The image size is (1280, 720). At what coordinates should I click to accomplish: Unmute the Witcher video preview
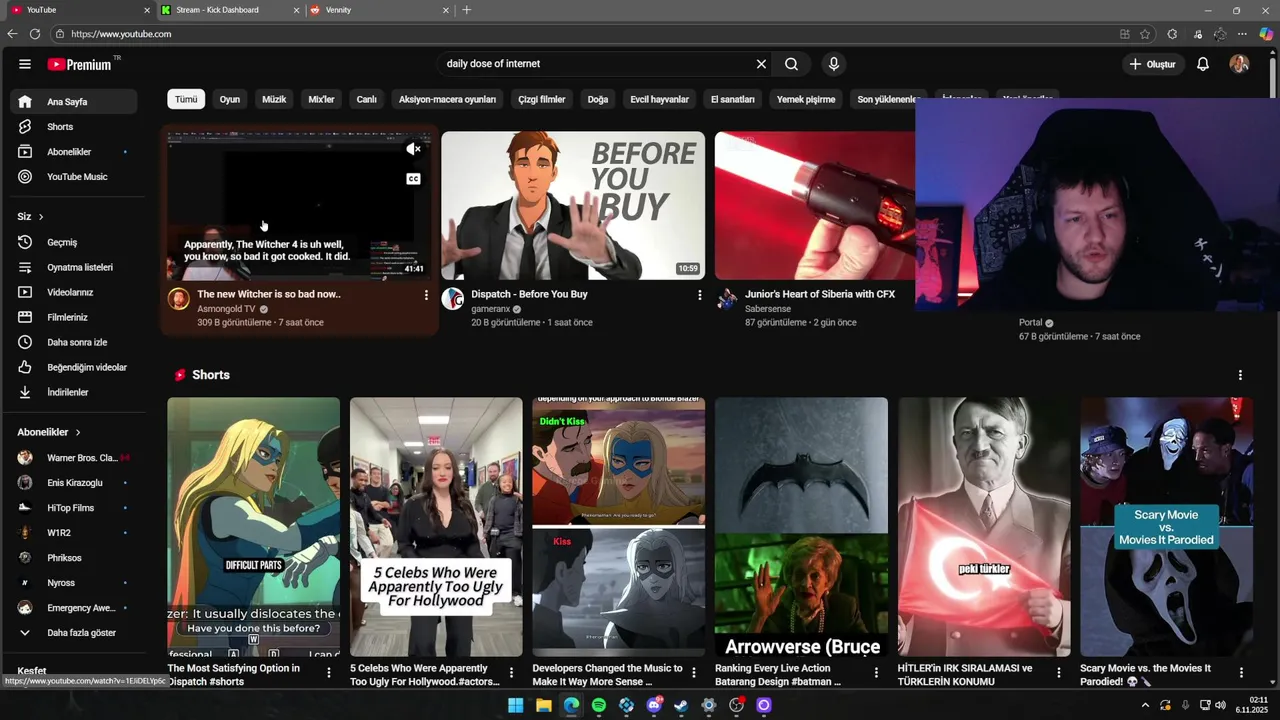click(x=413, y=149)
